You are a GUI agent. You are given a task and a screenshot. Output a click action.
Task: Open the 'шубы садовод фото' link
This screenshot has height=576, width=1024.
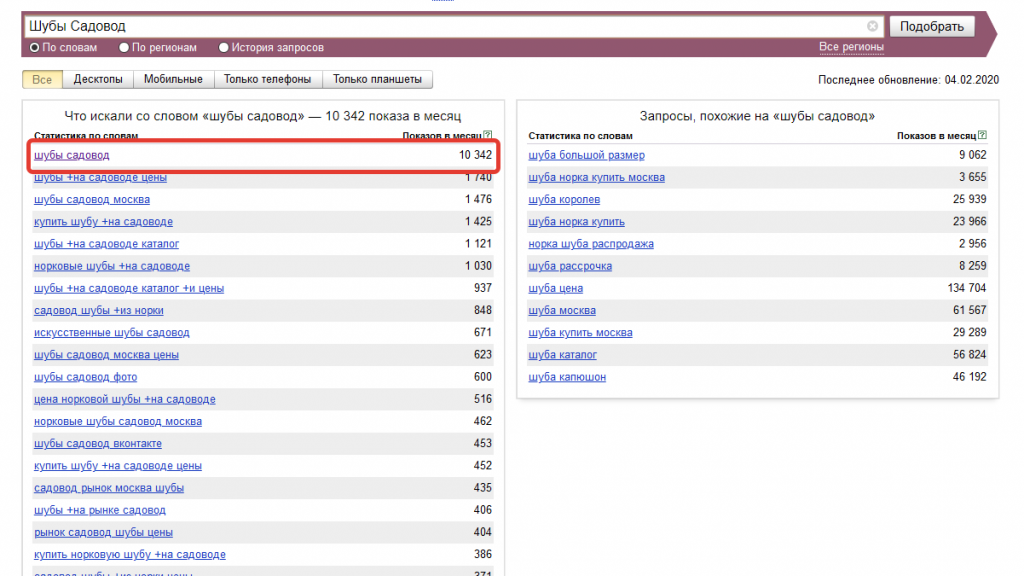[x=86, y=377]
